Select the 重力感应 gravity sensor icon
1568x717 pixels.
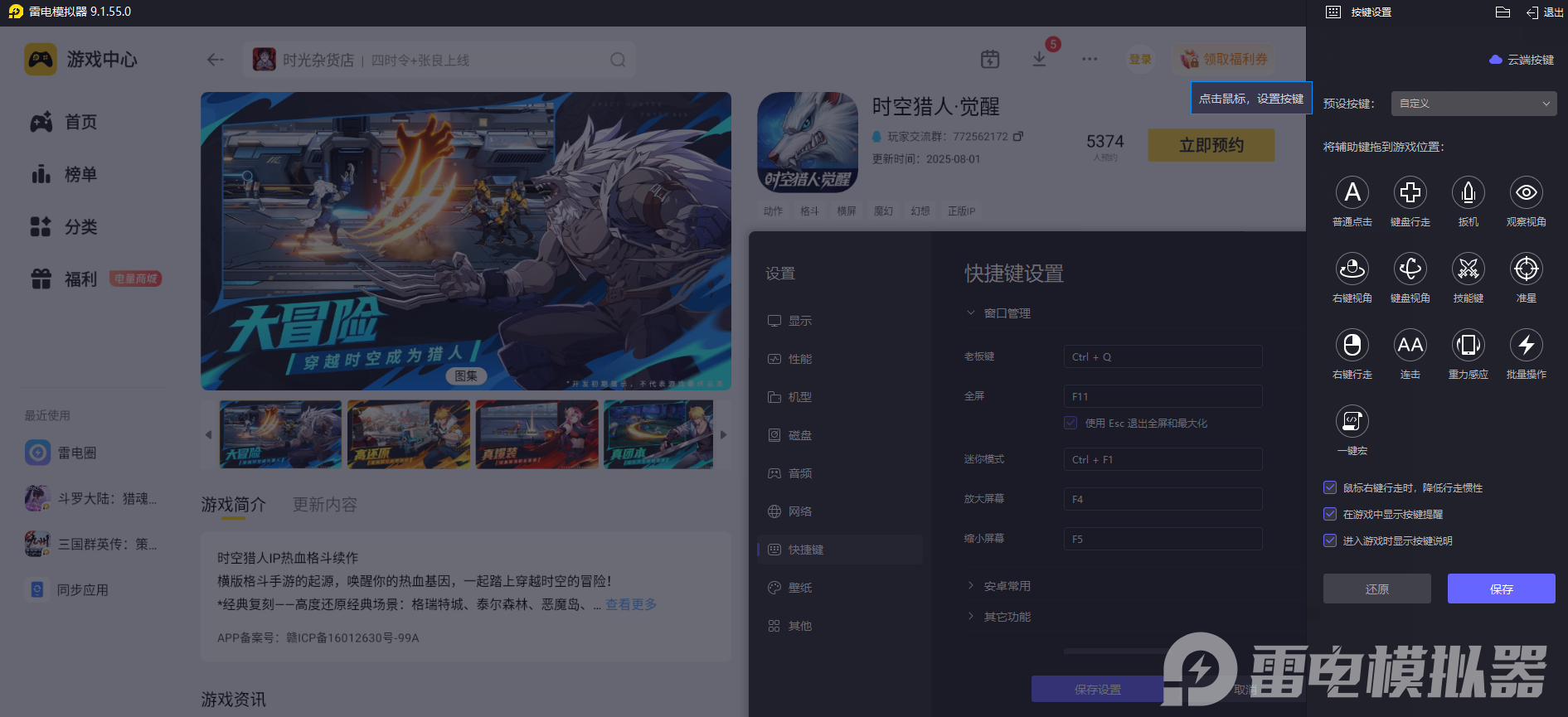click(1468, 345)
